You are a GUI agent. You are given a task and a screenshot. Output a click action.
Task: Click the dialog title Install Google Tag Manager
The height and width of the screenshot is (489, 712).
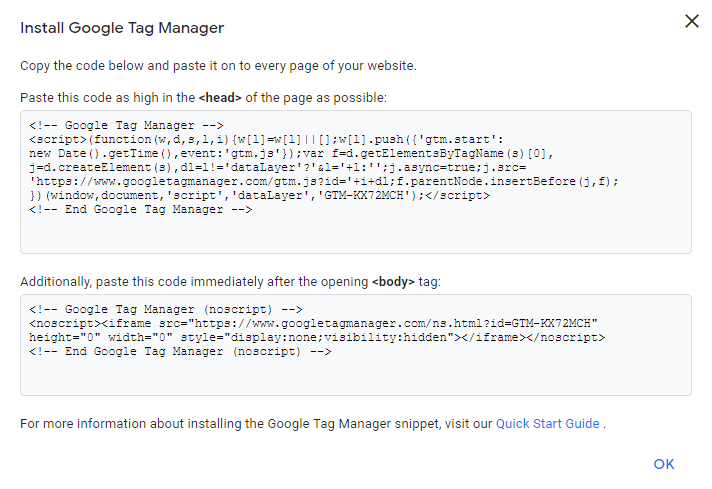click(x=122, y=27)
